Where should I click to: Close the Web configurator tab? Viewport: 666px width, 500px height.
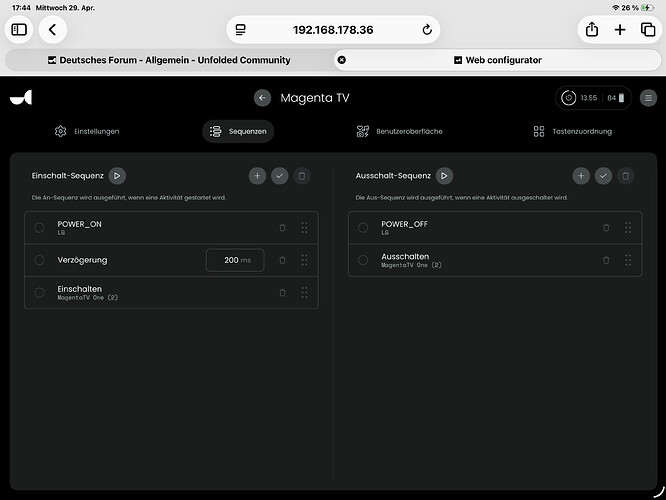pyautogui.click(x=341, y=60)
